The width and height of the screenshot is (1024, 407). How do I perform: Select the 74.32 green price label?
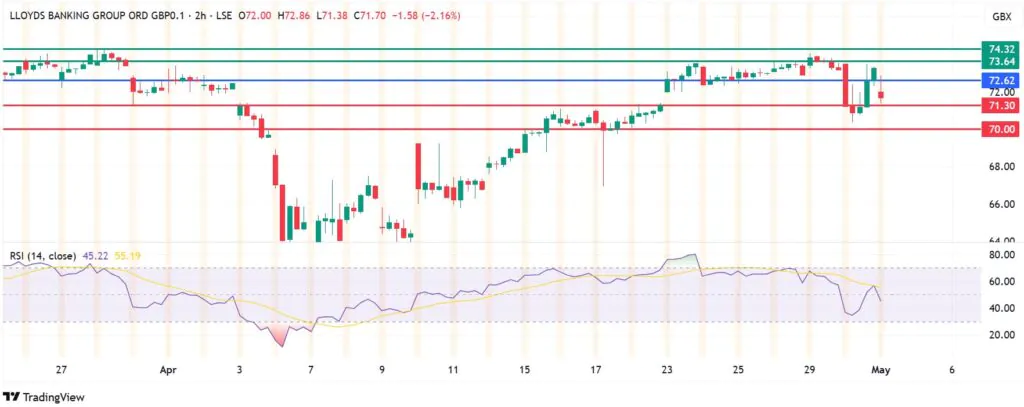(x=1001, y=48)
